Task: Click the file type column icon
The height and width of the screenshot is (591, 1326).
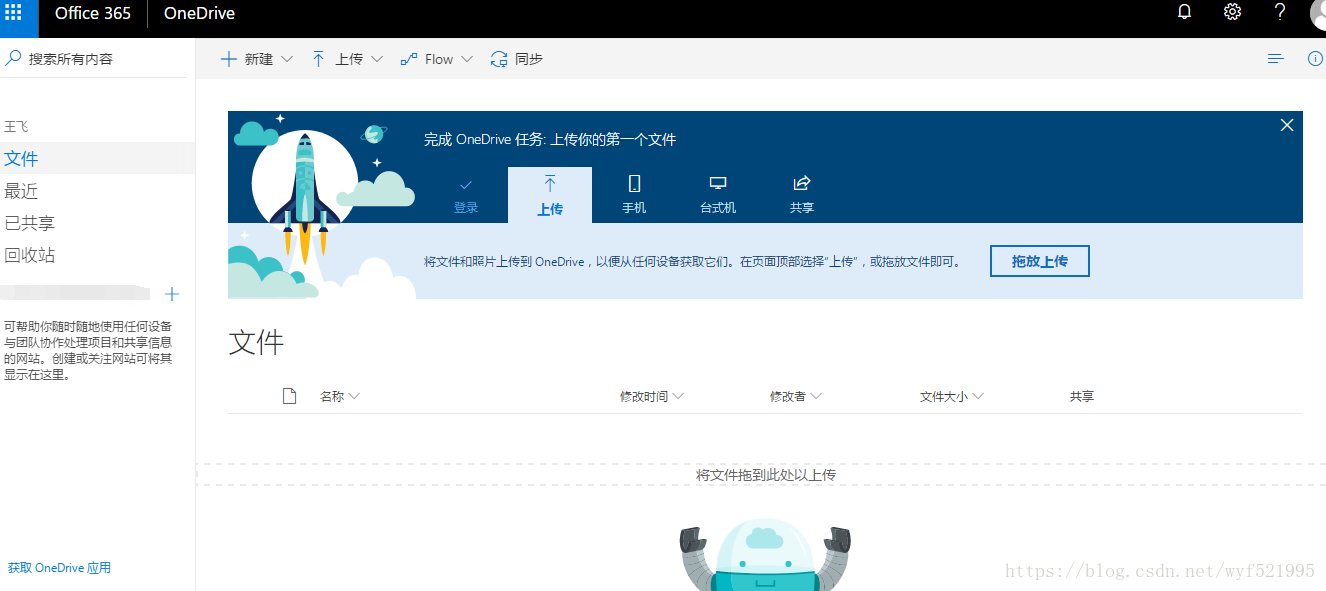Action: point(290,396)
